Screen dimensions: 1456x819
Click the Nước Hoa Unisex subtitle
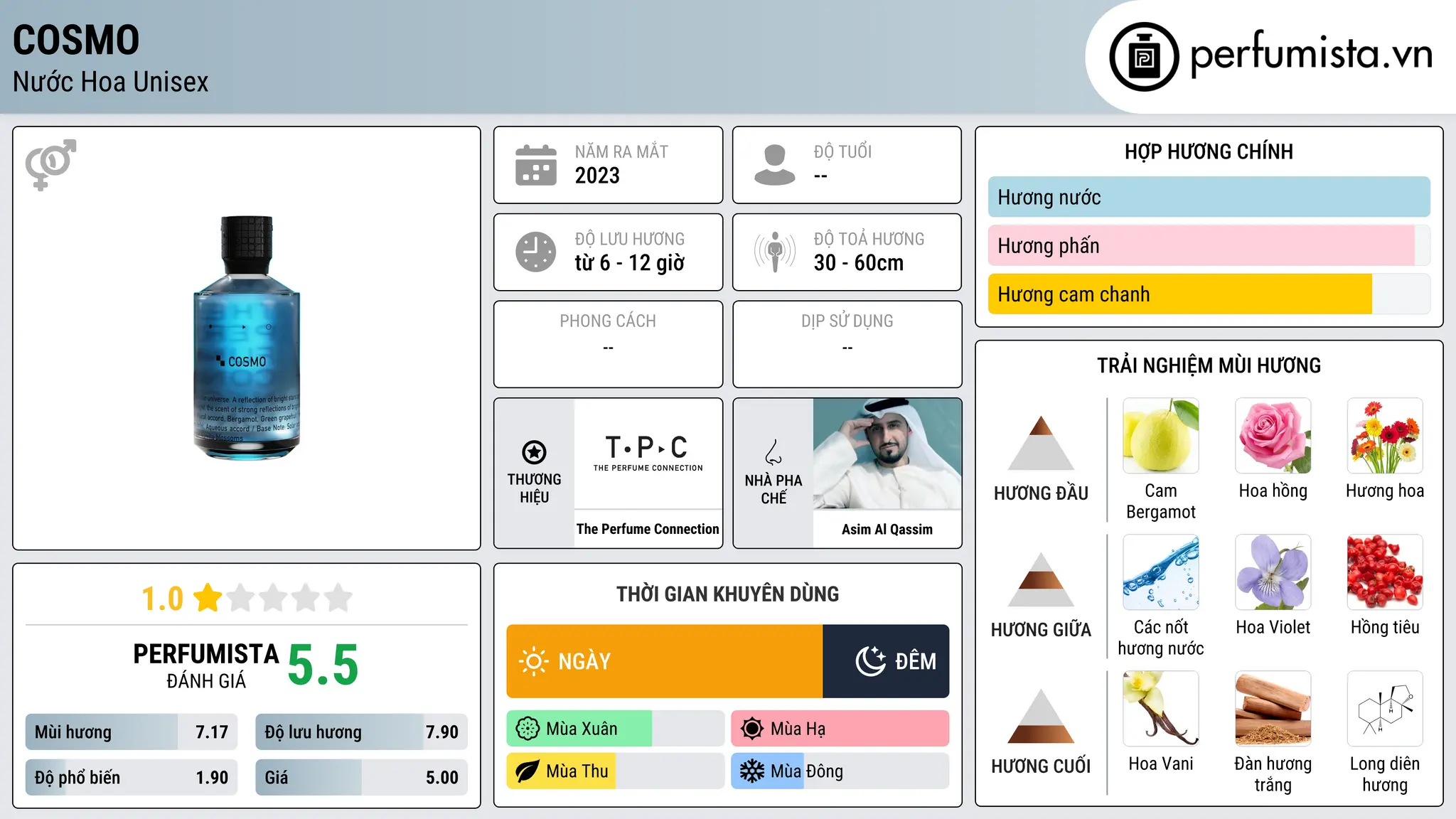pos(111,82)
